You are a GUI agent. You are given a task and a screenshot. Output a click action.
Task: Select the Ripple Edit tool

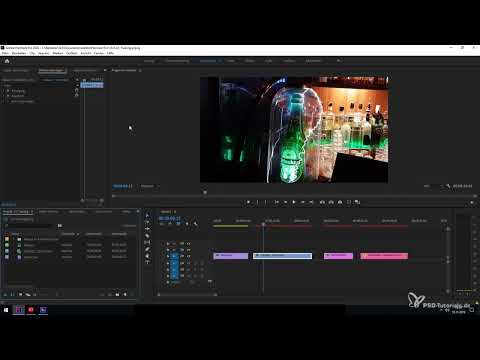(147, 229)
